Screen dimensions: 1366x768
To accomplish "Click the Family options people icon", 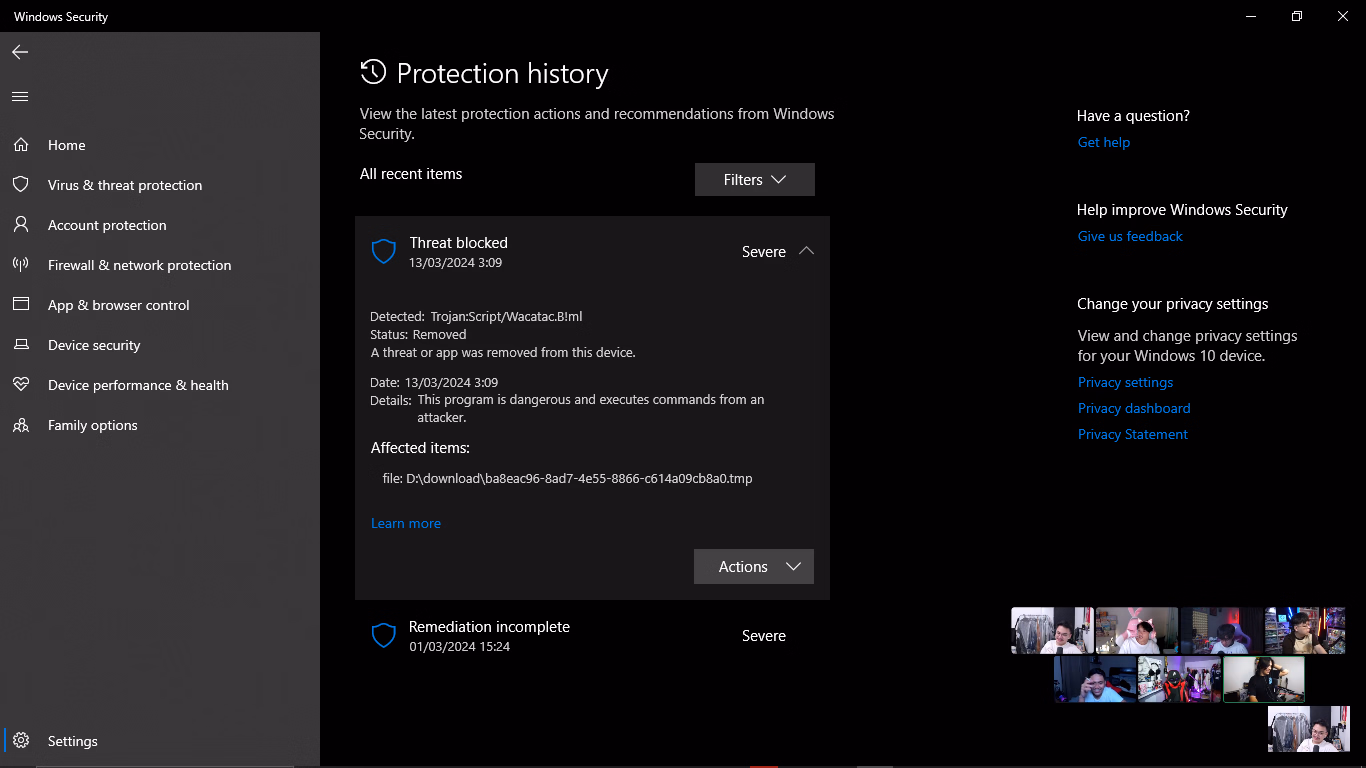I will (20, 425).
